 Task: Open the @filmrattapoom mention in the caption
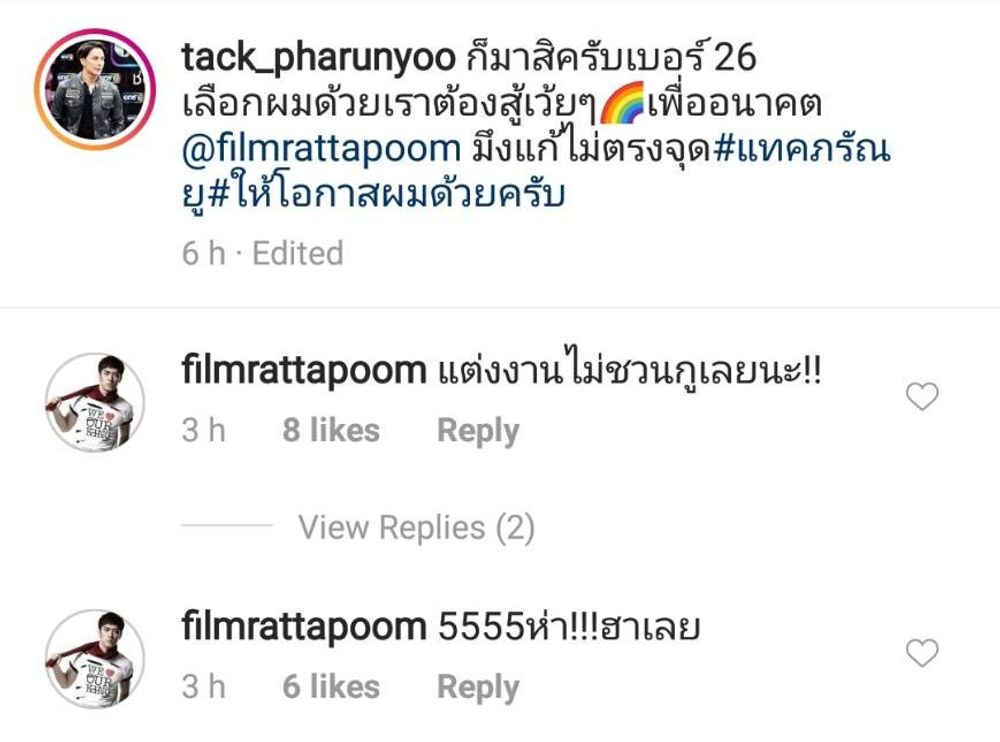click(321, 149)
